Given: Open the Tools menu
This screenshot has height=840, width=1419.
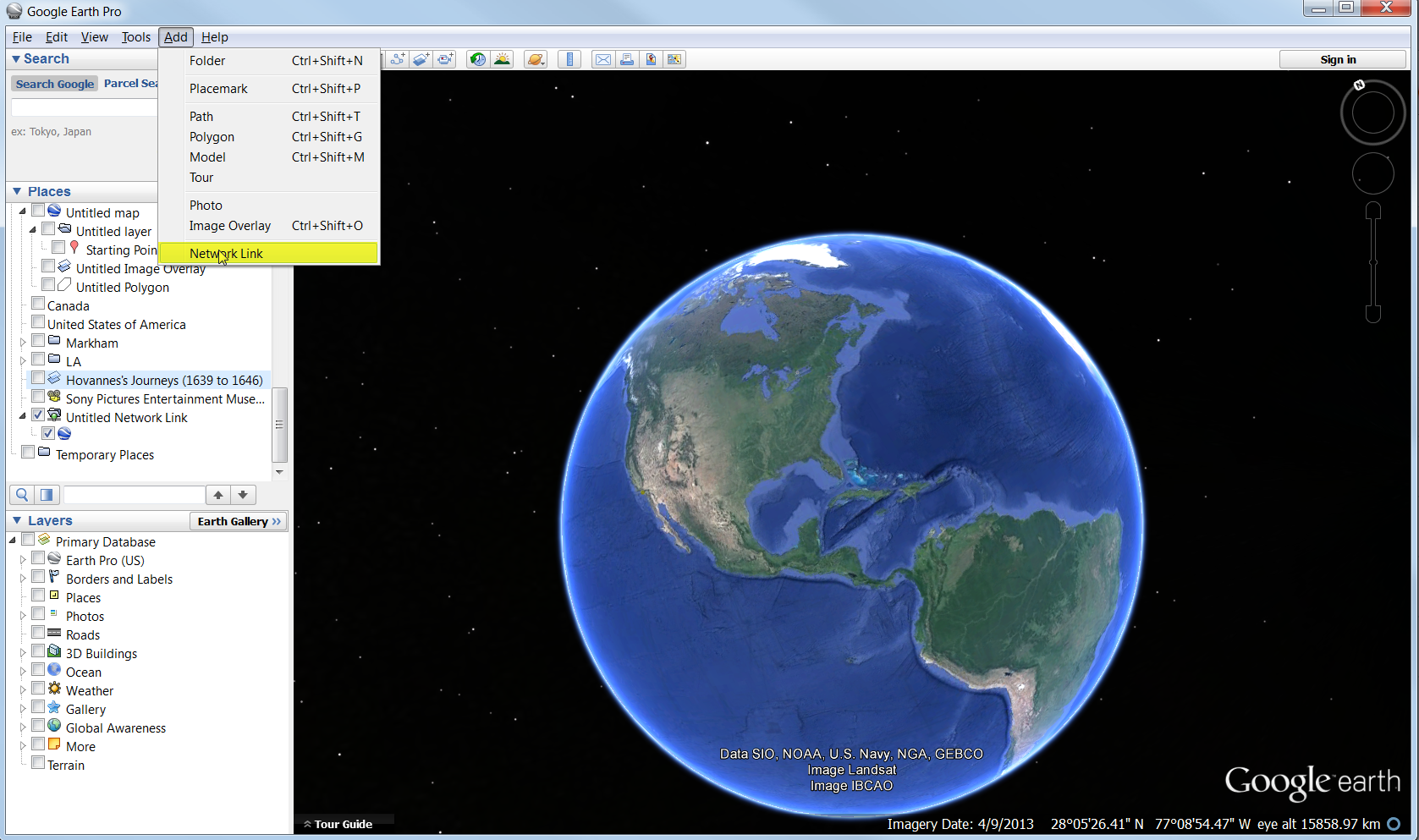Looking at the screenshot, I should click(x=135, y=37).
